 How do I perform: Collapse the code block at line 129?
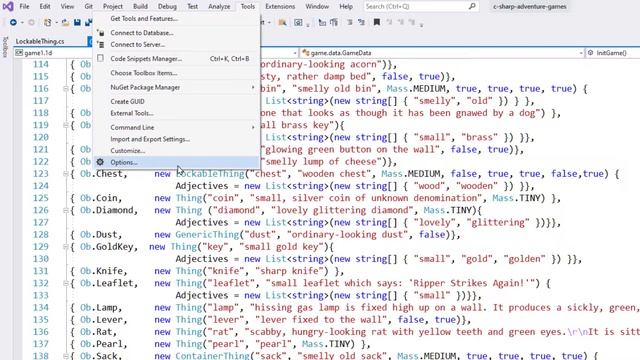pyautogui.click(x=65, y=247)
